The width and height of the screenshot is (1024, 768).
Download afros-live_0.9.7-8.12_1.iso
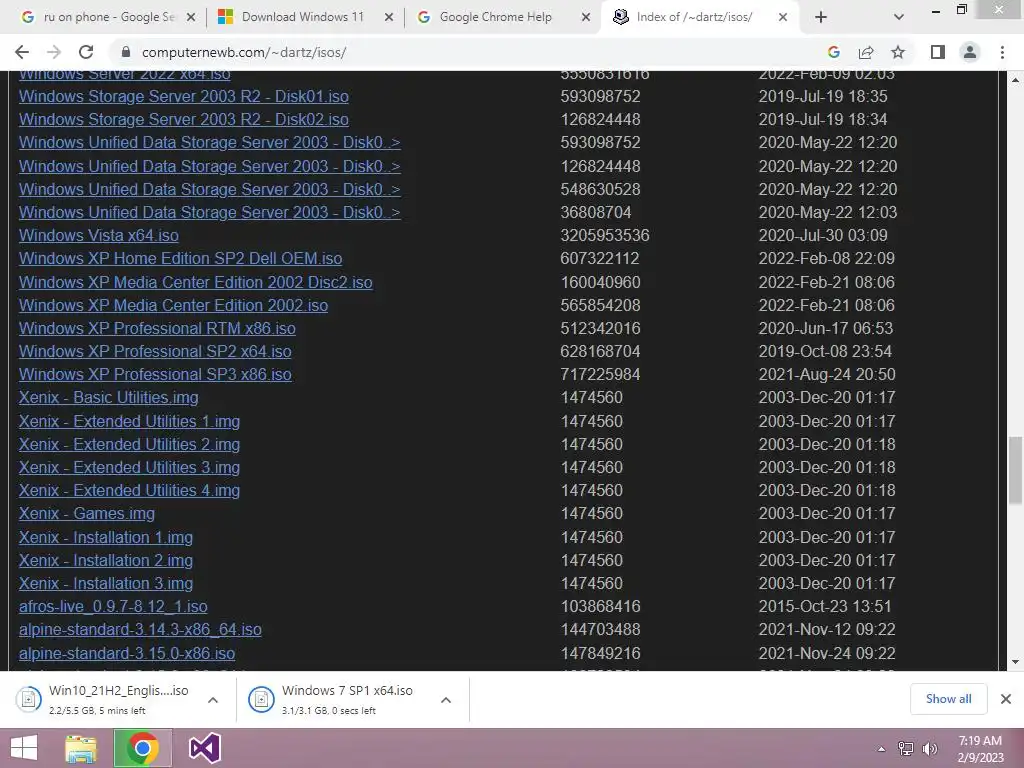(x=113, y=607)
